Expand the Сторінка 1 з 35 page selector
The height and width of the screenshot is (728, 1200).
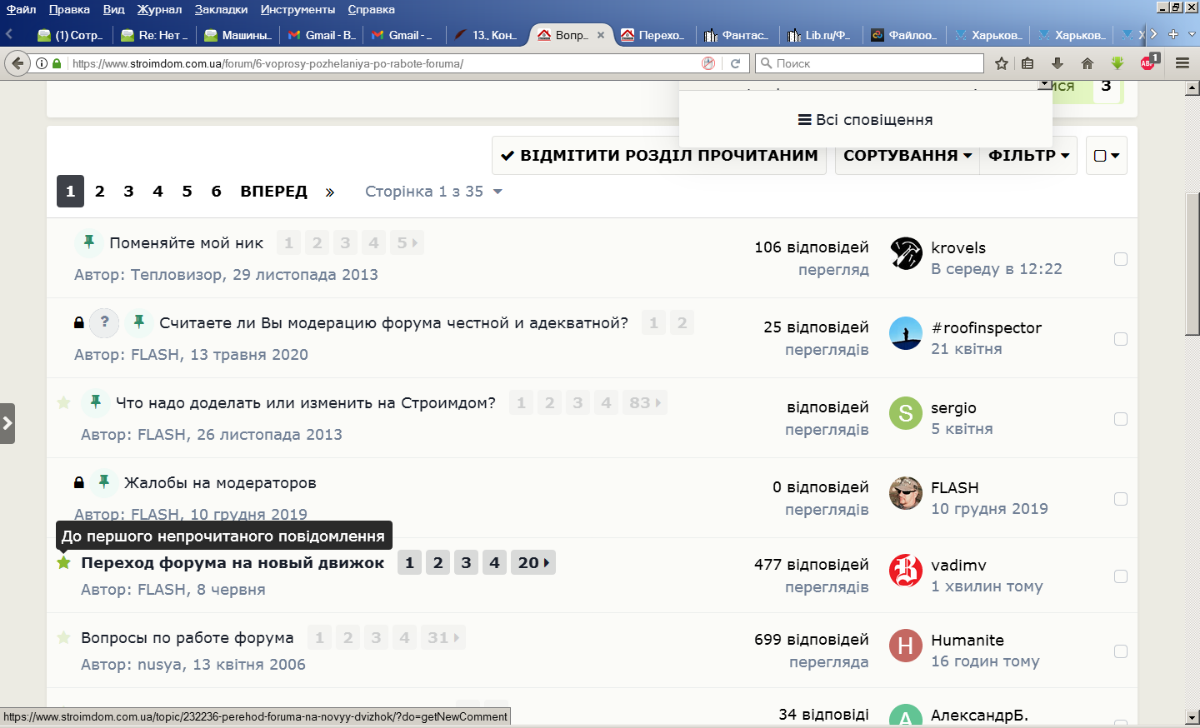pyautogui.click(x=434, y=191)
